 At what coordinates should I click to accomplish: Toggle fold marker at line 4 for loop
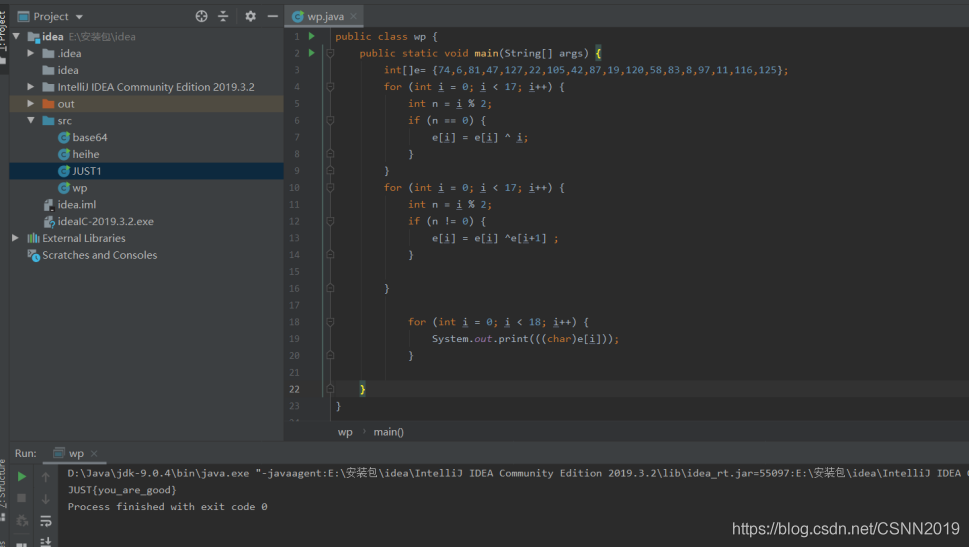coord(330,87)
